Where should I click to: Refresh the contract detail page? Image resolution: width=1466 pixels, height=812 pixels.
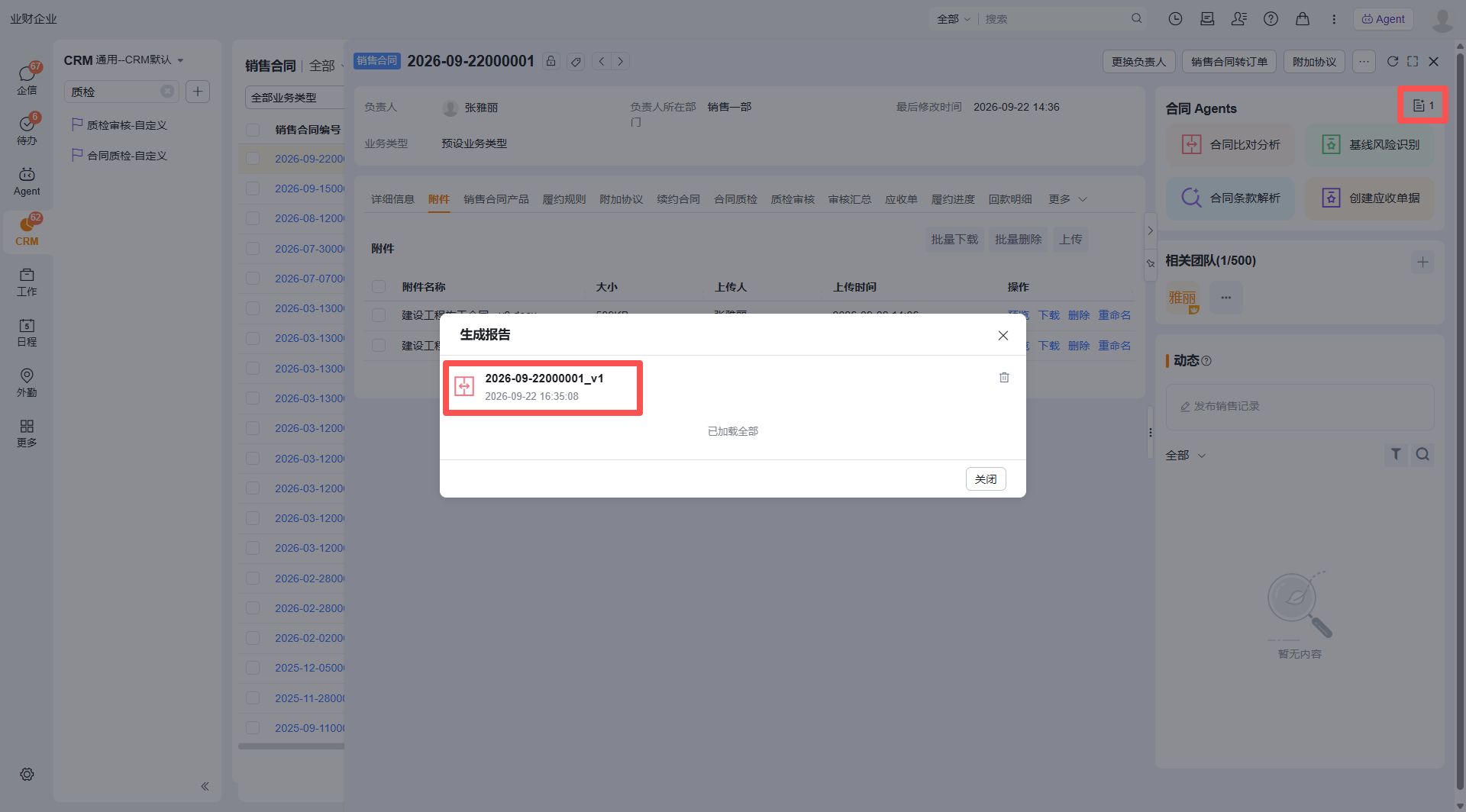pos(1393,61)
